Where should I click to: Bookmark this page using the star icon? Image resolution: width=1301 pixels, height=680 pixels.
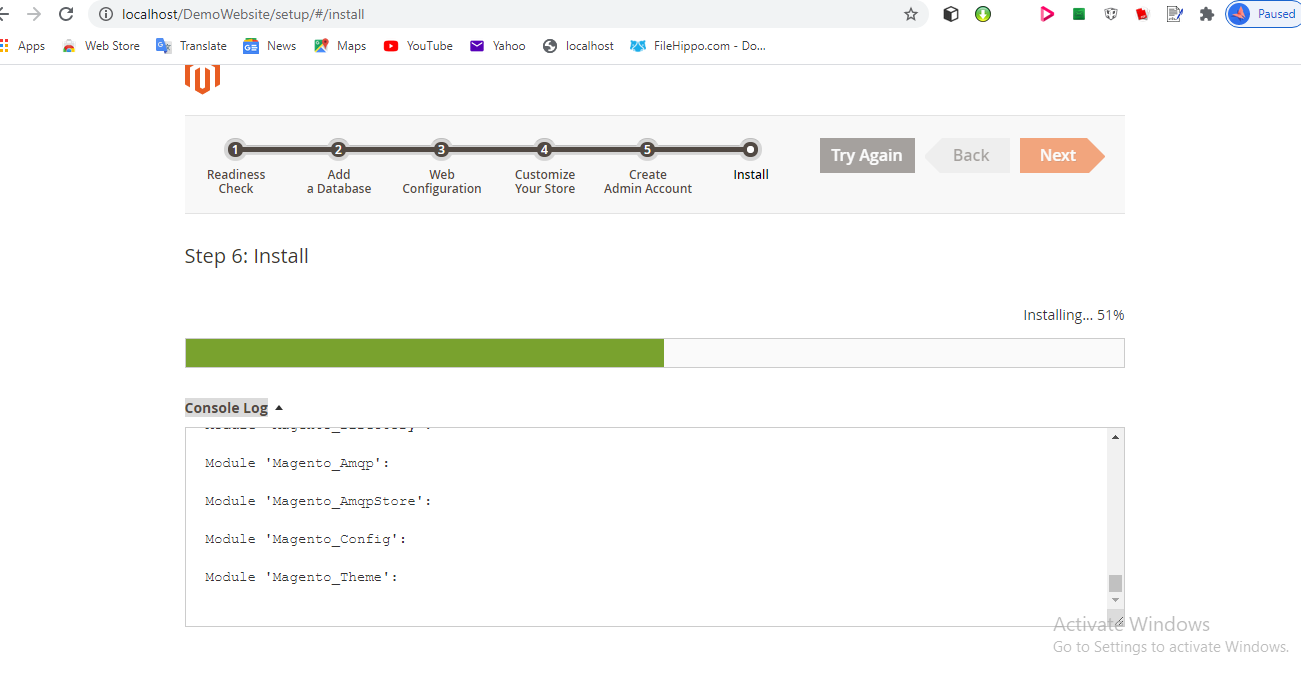click(x=910, y=14)
